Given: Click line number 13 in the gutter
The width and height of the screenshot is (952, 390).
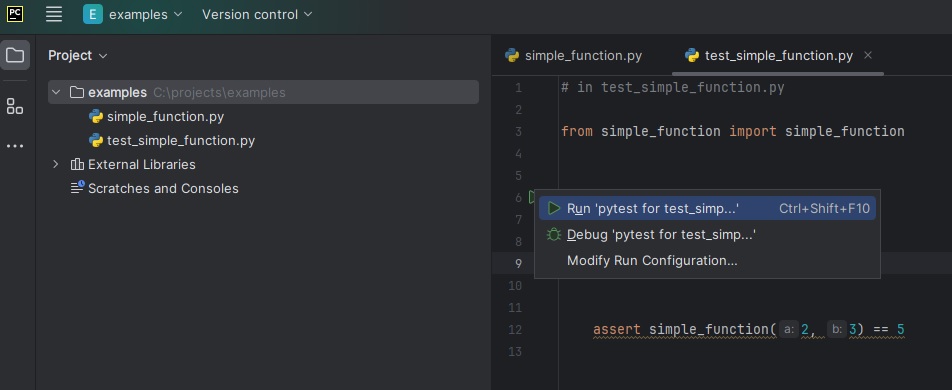Looking at the screenshot, I should pos(515,352).
